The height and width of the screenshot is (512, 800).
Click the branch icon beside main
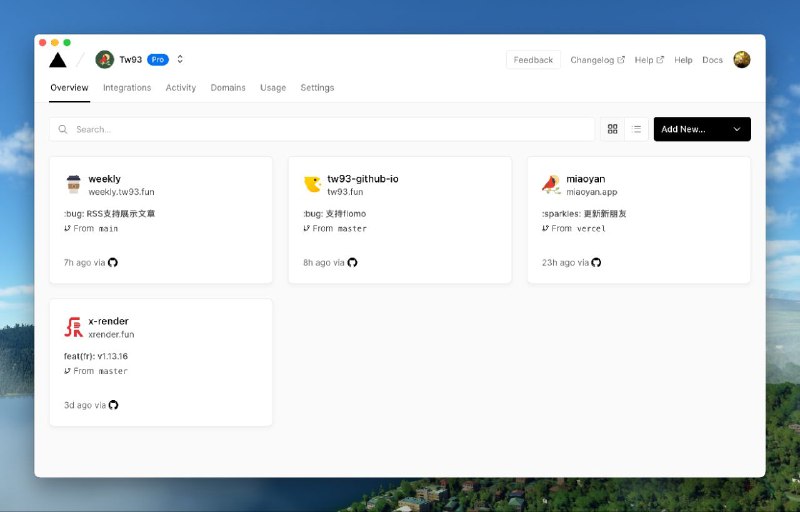[x=67, y=228]
